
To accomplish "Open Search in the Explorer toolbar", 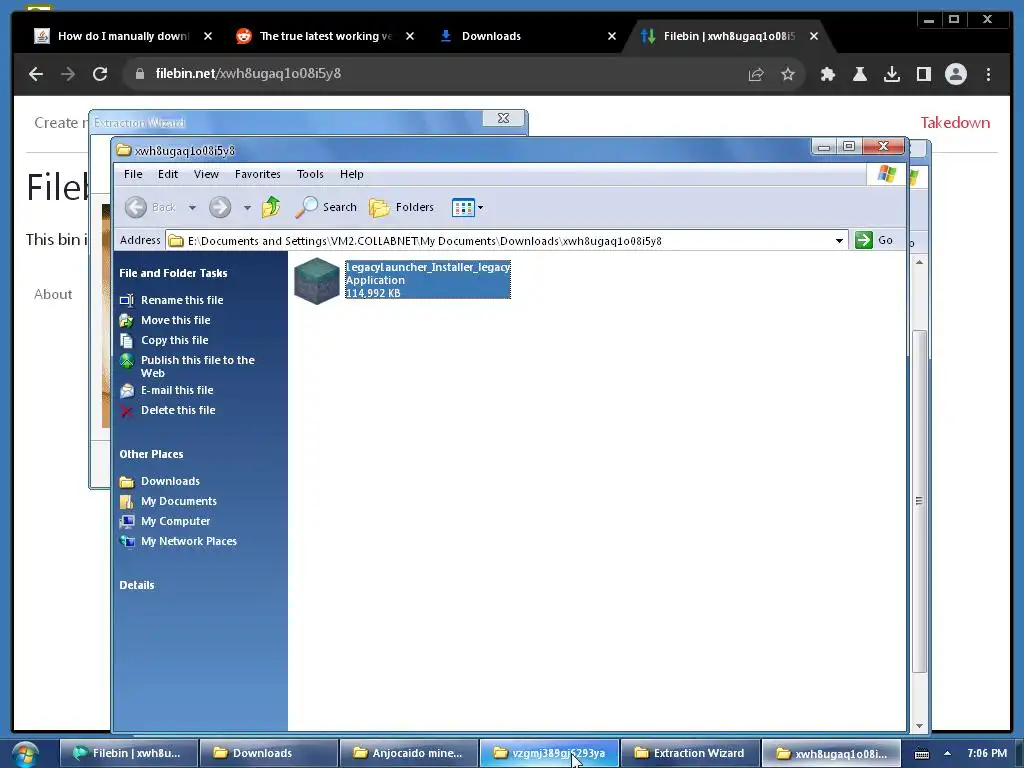I will (325, 208).
